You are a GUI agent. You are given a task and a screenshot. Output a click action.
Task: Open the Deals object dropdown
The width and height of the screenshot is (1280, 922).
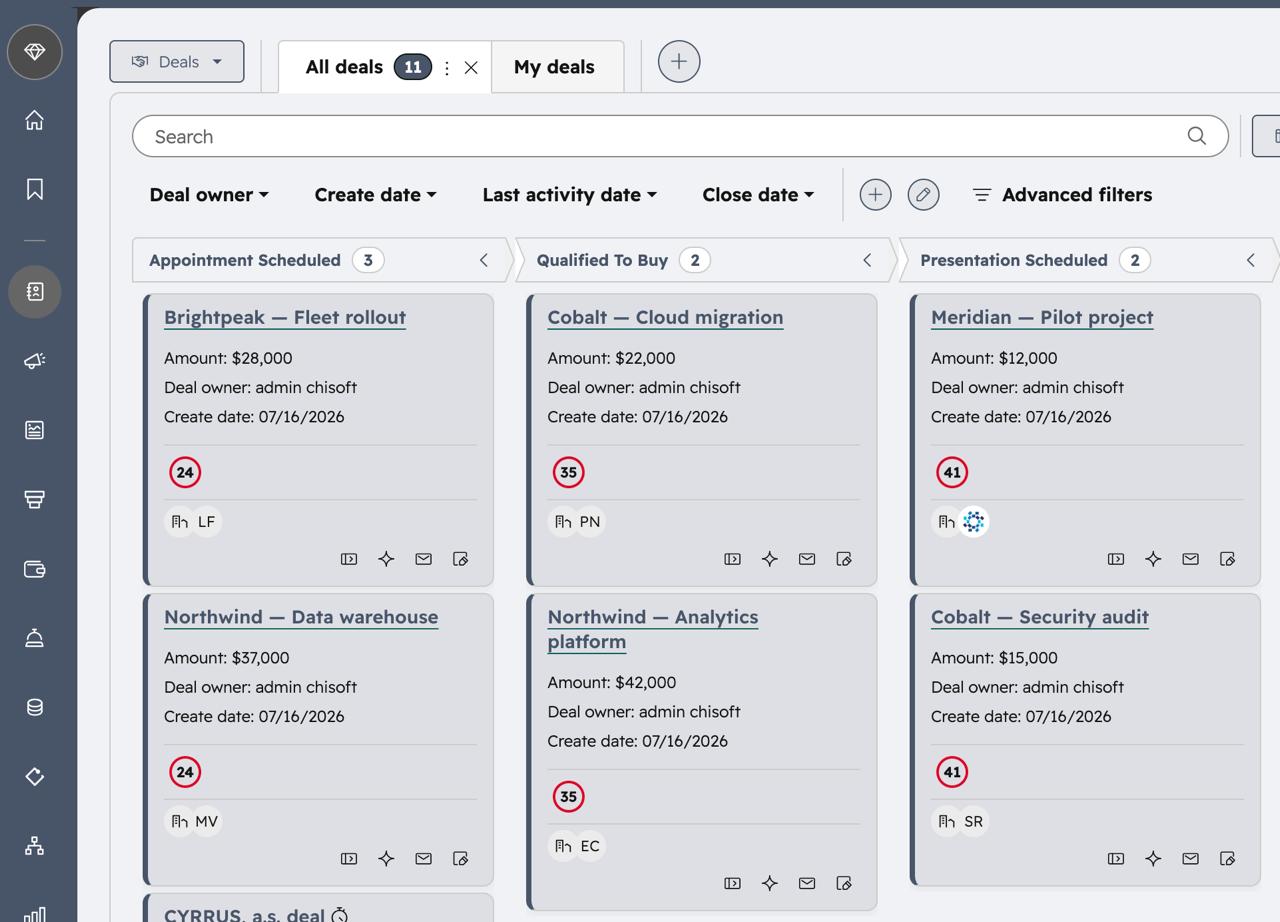coord(177,62)
